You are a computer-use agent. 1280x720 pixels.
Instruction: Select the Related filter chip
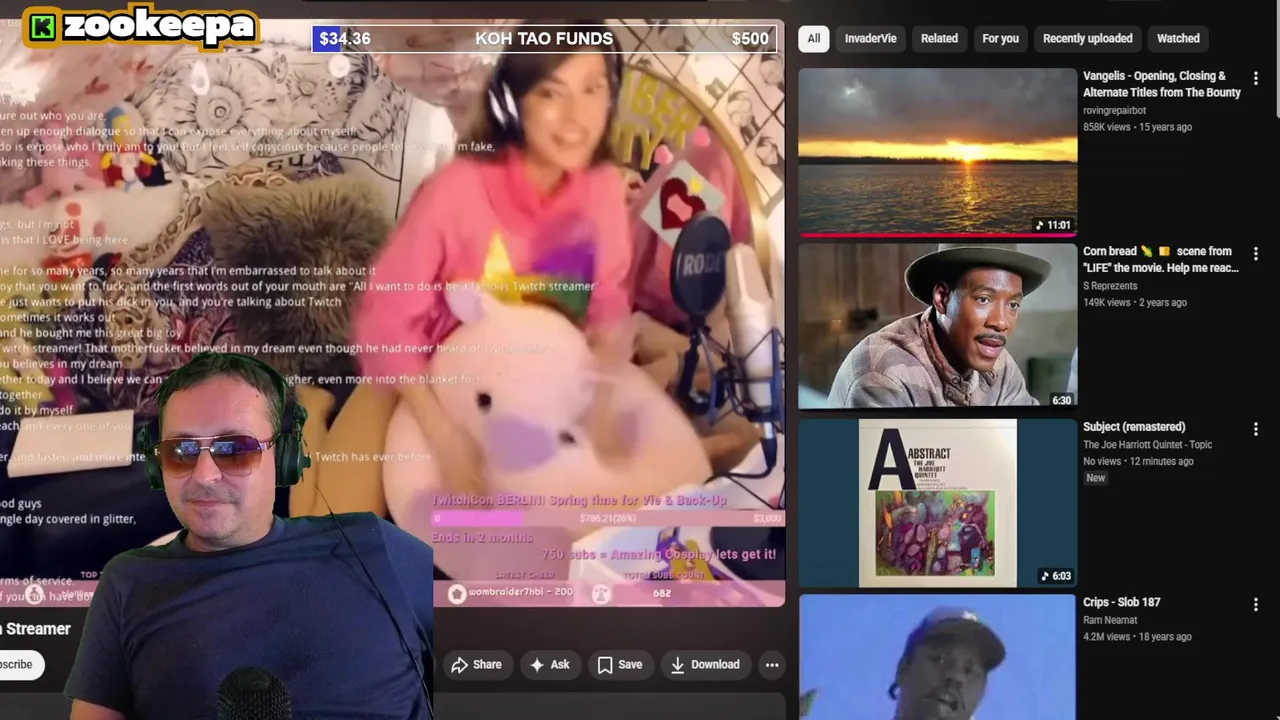point(939,38)
